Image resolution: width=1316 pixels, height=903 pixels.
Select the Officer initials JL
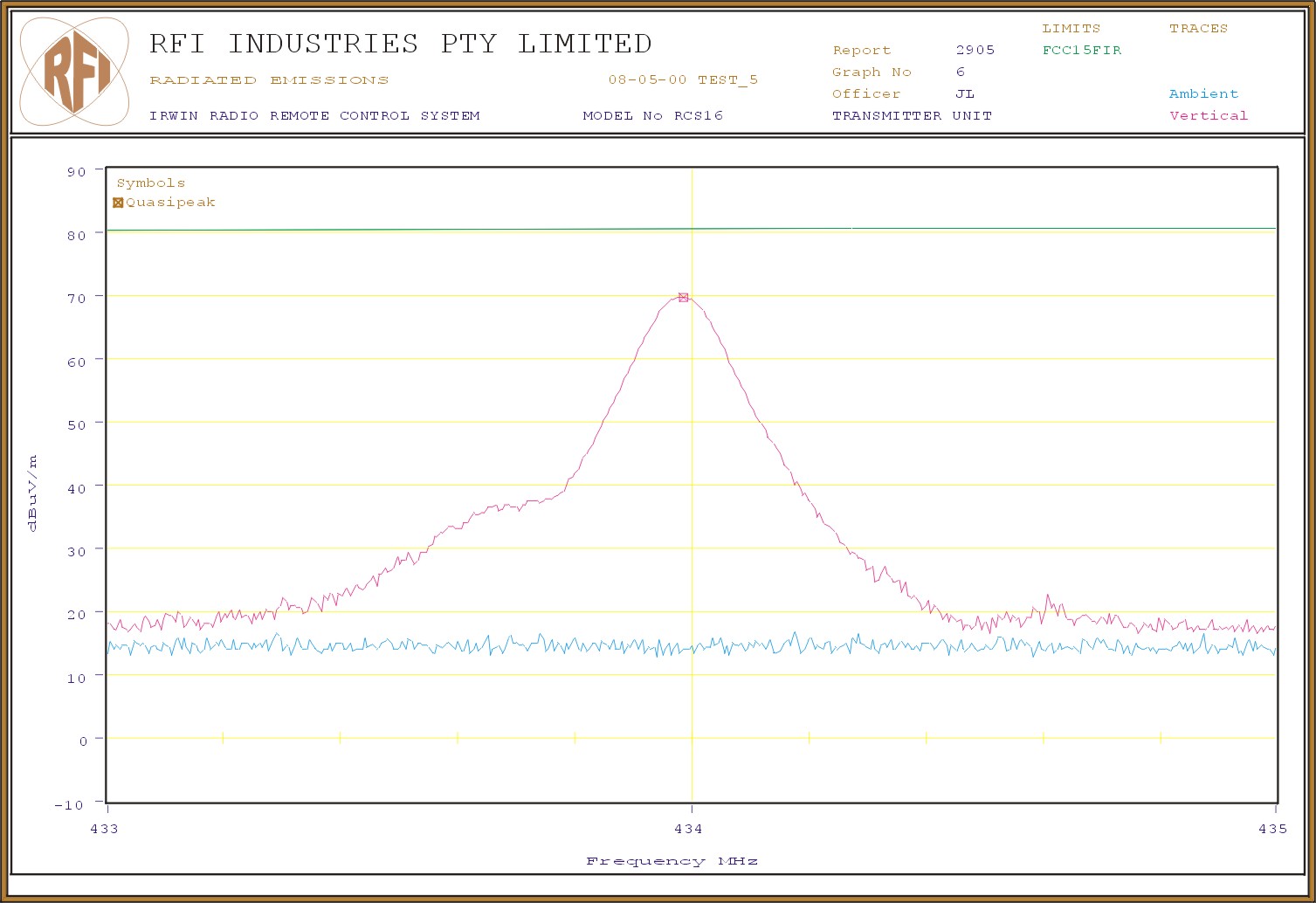tap(965, 93)
